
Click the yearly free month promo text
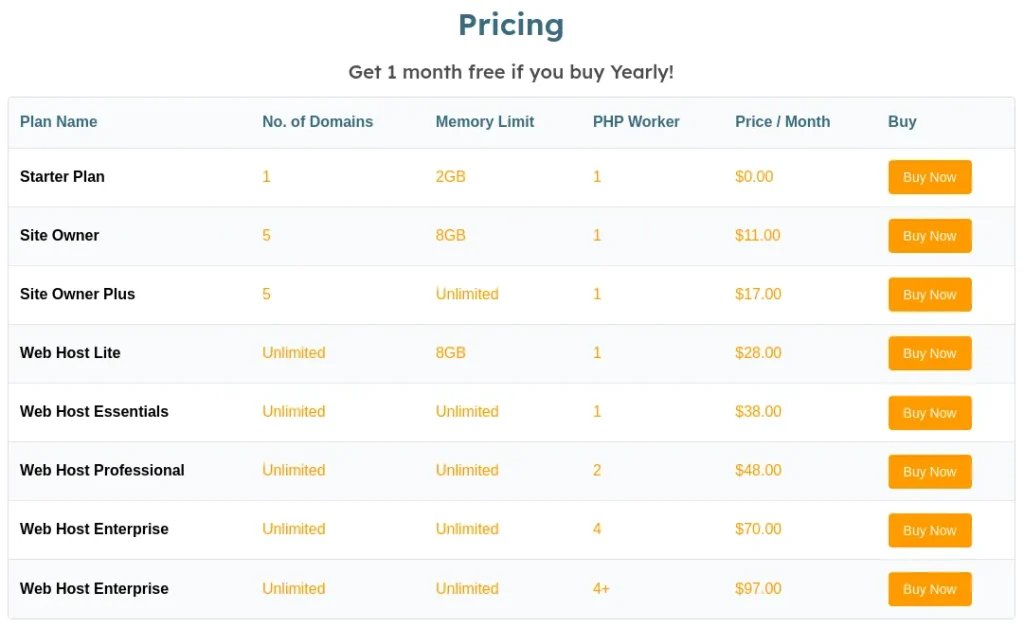click(511, 72)
